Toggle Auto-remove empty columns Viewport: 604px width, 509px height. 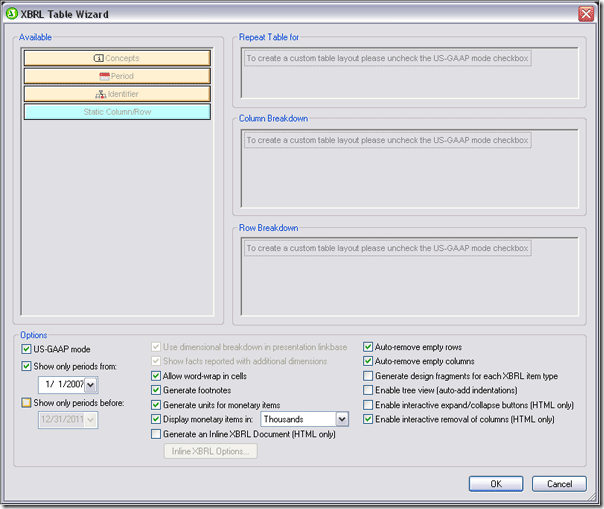(x=368, y=361)
